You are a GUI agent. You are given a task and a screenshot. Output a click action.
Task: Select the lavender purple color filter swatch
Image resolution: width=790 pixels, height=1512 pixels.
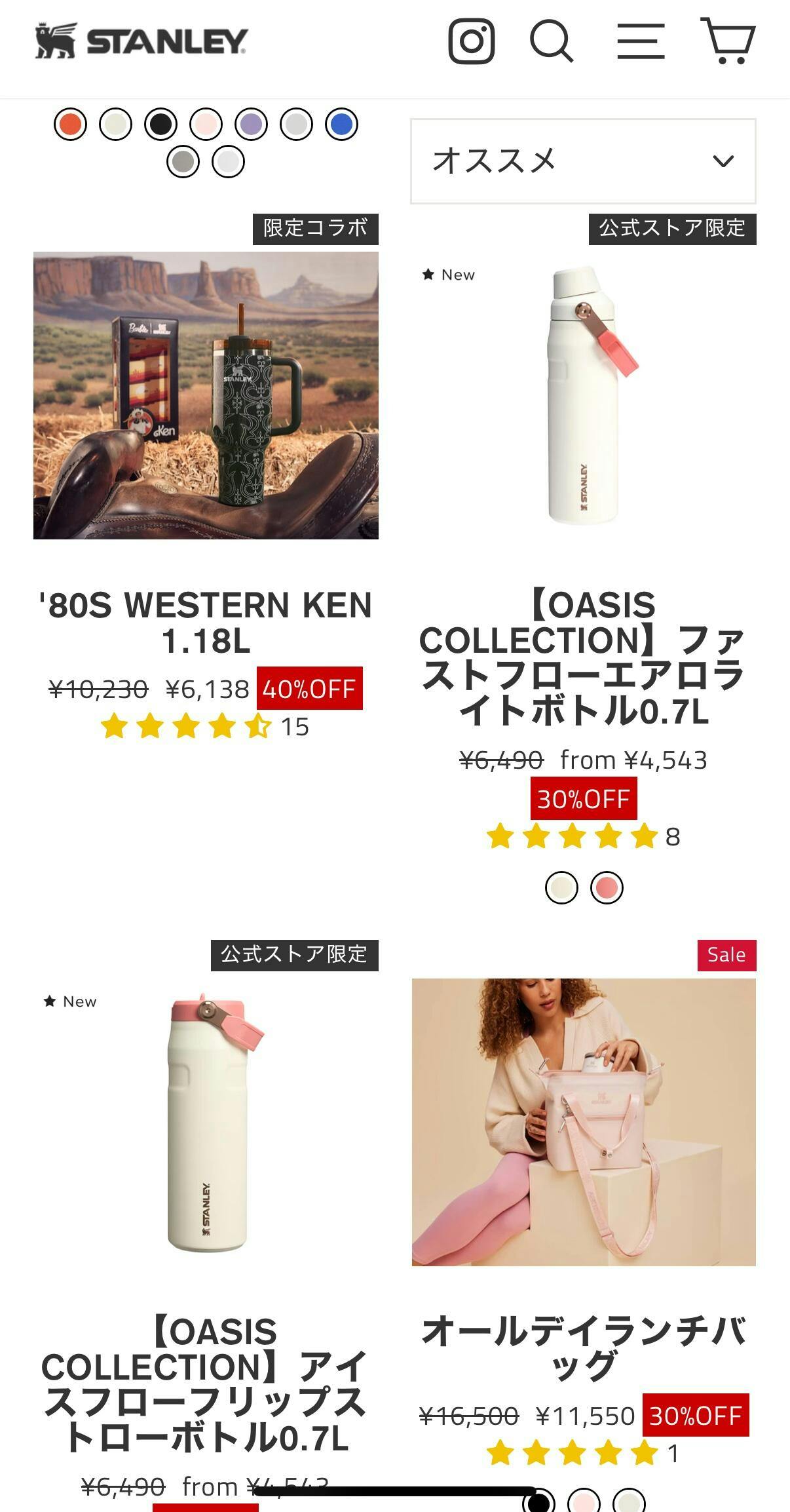251,124
